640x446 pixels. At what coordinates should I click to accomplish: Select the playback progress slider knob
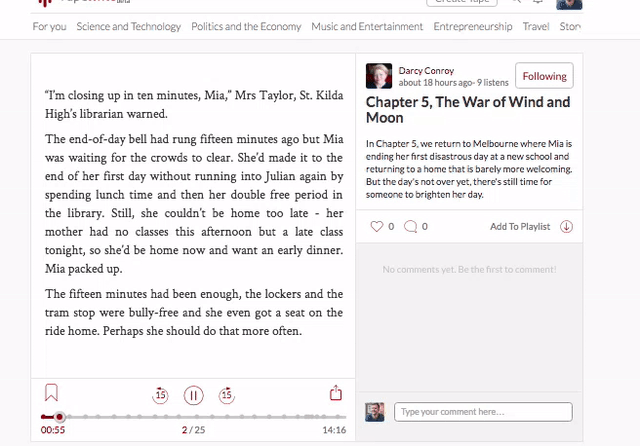pyautogui.click(x=60, y=417)
